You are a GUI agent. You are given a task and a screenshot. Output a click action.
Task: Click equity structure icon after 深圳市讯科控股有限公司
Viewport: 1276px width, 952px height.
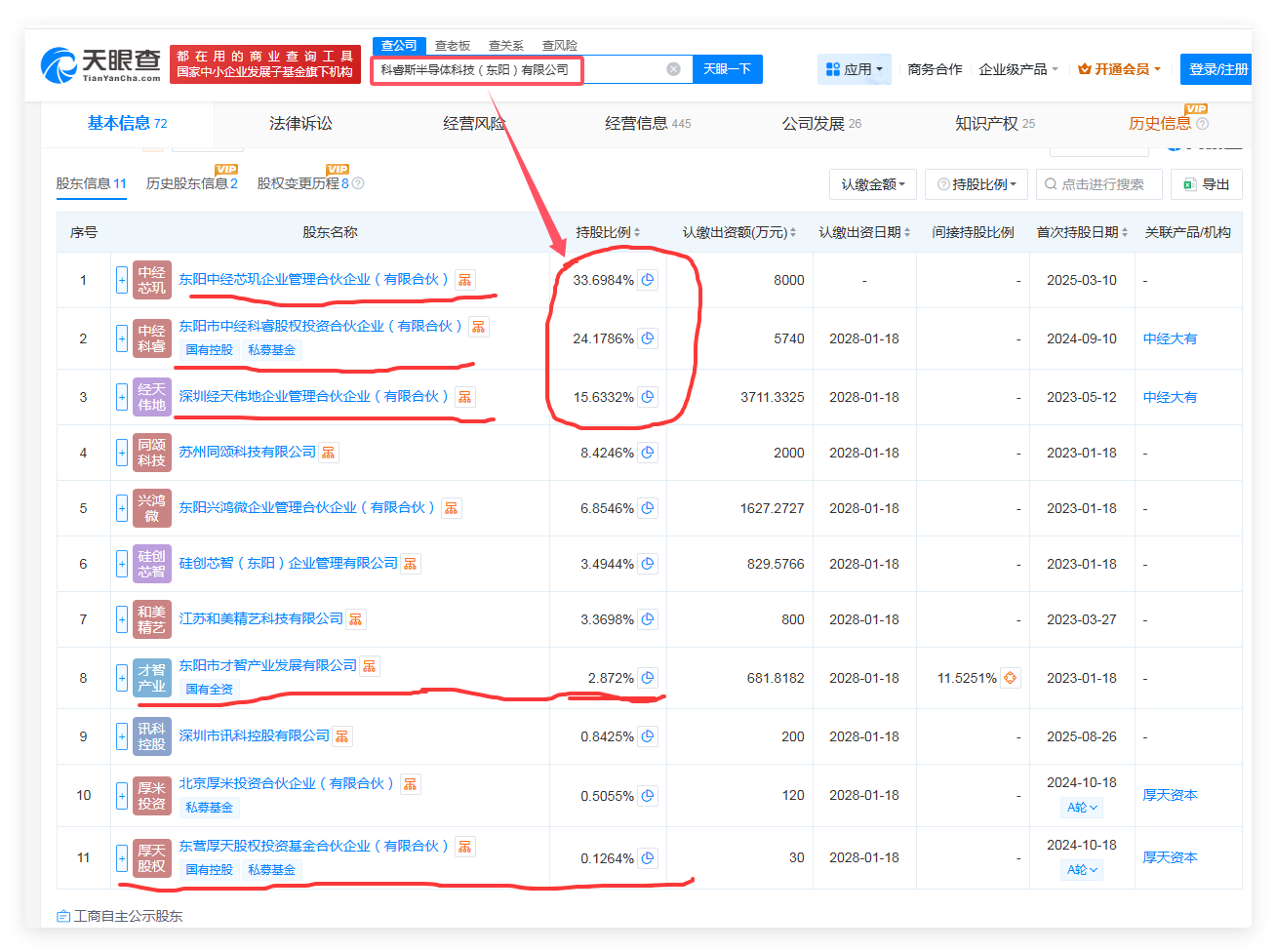point(342,736)
